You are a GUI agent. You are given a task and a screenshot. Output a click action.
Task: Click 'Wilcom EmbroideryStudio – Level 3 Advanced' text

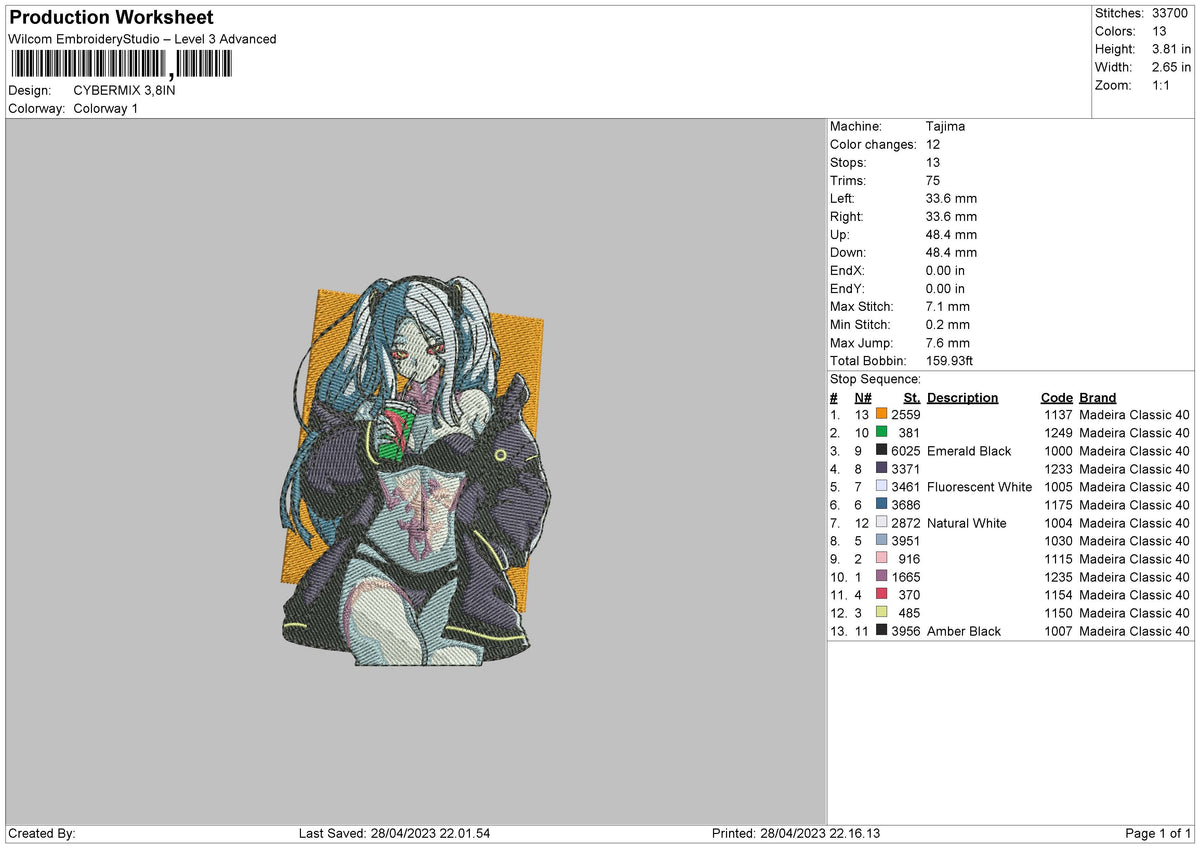(x=142, y=39)
